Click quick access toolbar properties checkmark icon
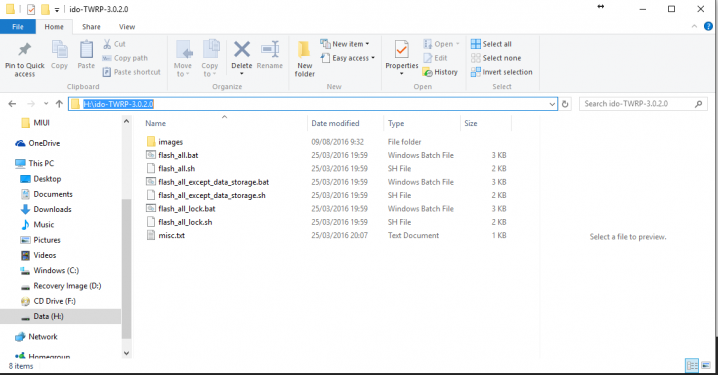Screen dimensions: 718x375 tap(31, 9)
